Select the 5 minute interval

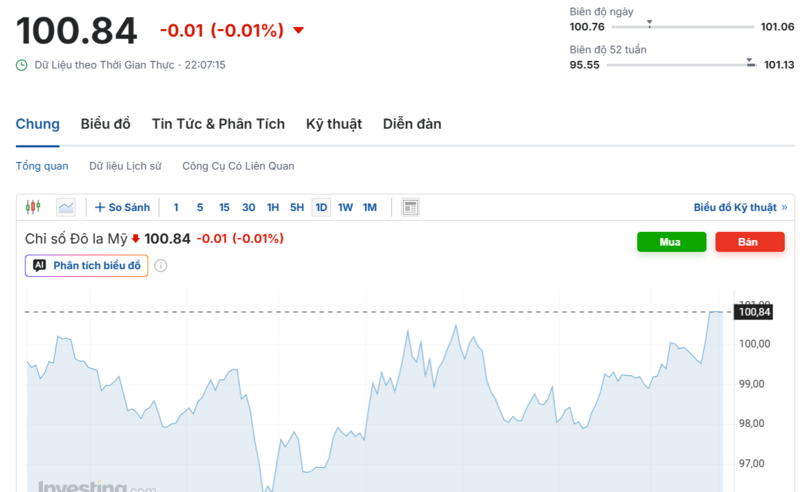[200, 207]
